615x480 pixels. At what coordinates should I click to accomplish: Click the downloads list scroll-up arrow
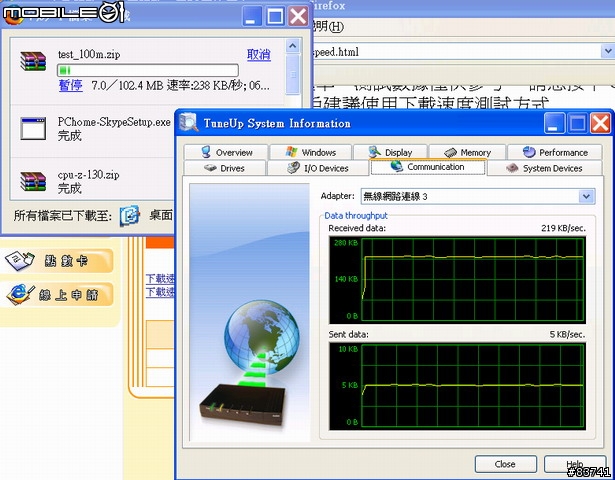[x=293, y=46]
